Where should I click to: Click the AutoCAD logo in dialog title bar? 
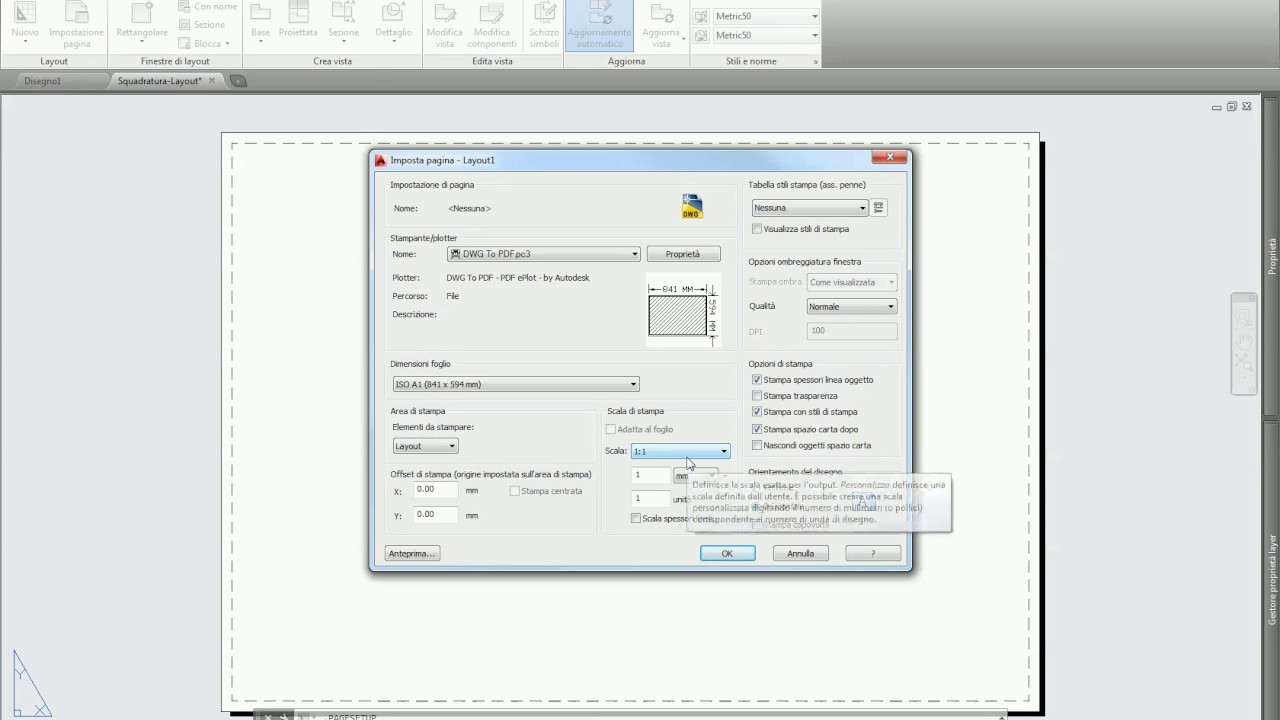380,160
